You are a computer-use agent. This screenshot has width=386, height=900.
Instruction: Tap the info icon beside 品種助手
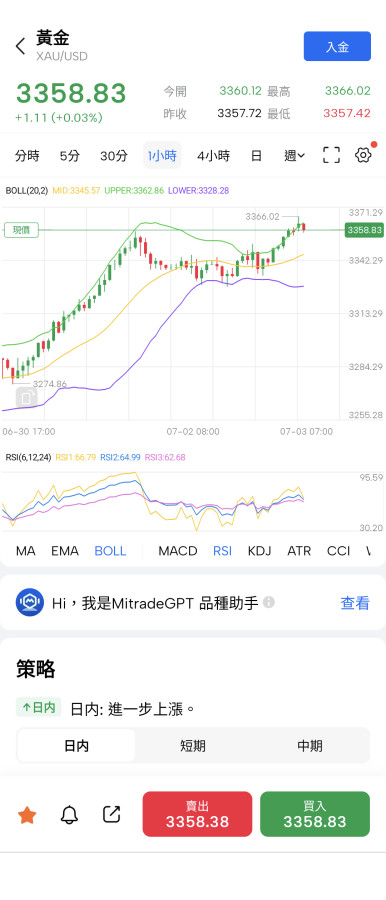click(268, 602)
